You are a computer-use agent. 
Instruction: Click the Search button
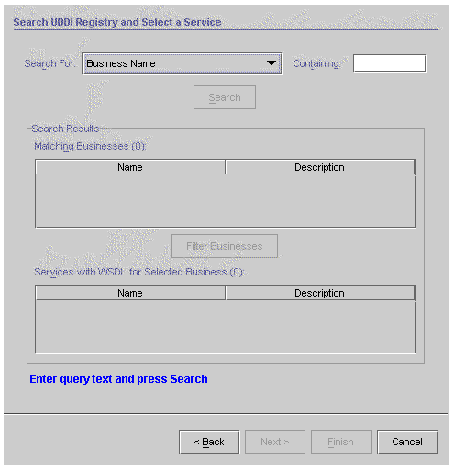point(225,97)
